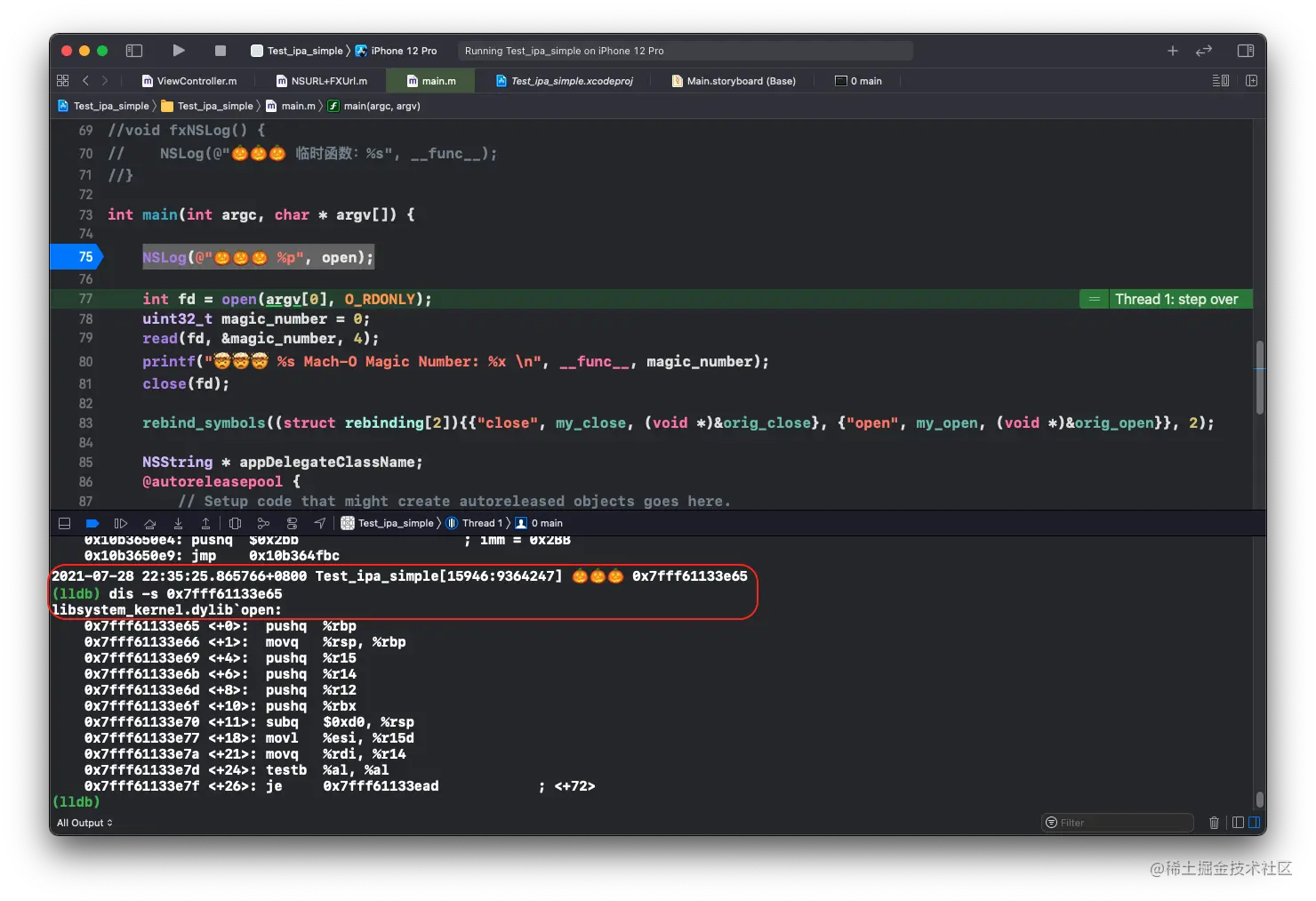Open the Test_ipa_simple scheme selector
This screenshot has width=1316, height=901.
(298, 51)
